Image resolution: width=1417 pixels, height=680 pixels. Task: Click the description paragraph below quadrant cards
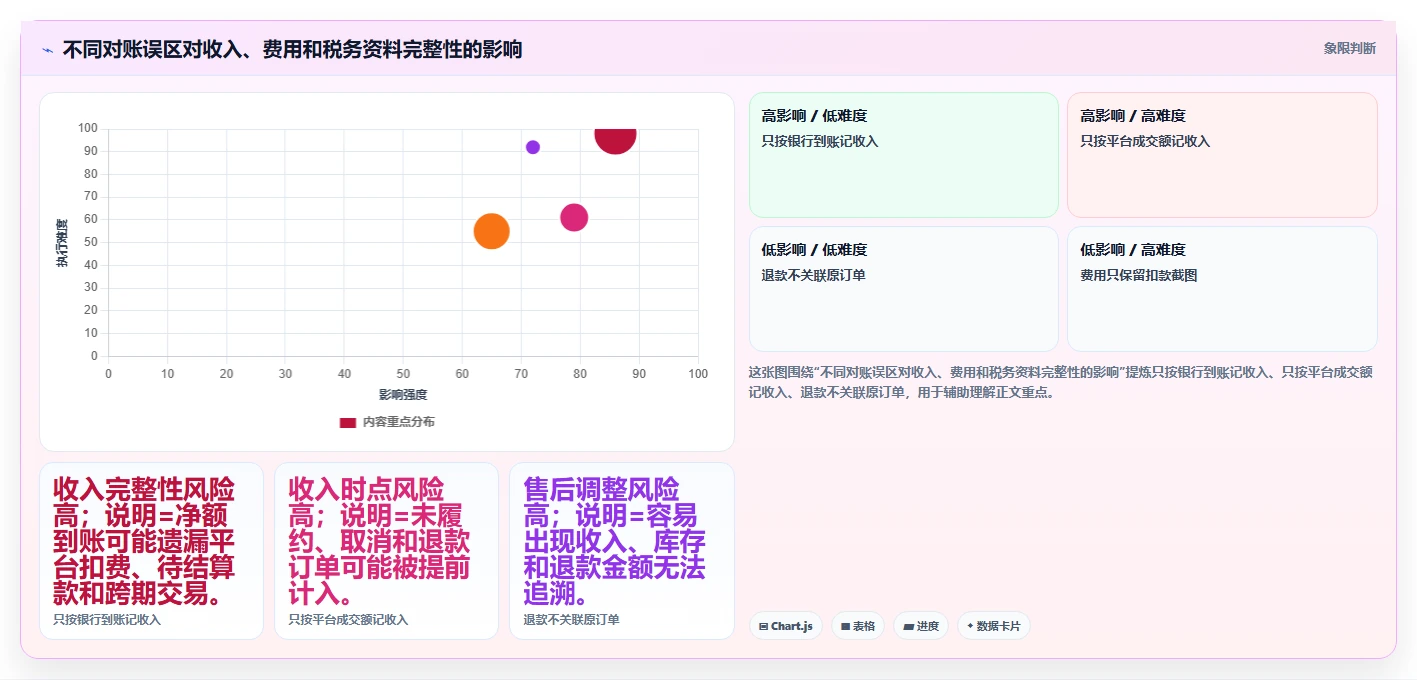pos(1063,382)
